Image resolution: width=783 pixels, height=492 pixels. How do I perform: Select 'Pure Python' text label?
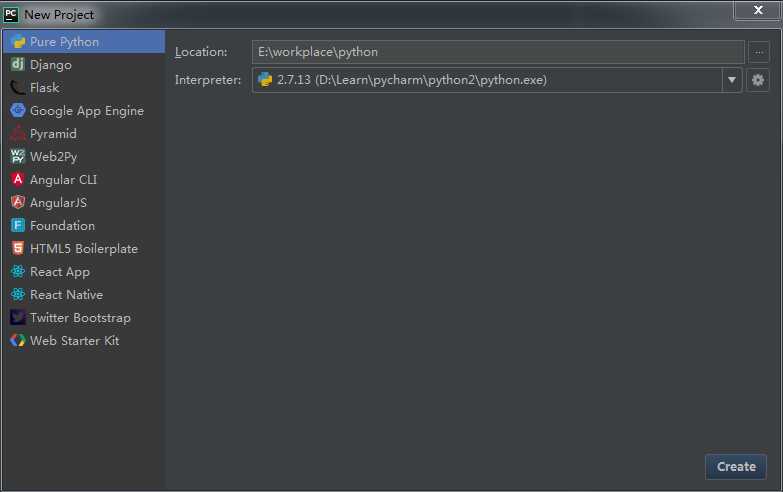[64, 42]
